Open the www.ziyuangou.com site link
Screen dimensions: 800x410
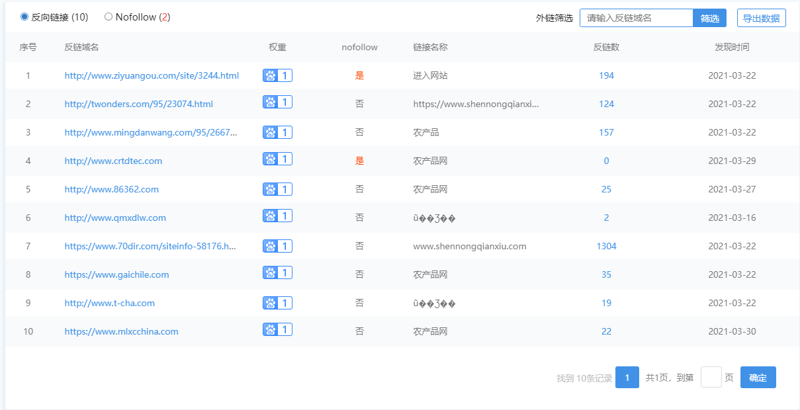click(x=151, y=75)
